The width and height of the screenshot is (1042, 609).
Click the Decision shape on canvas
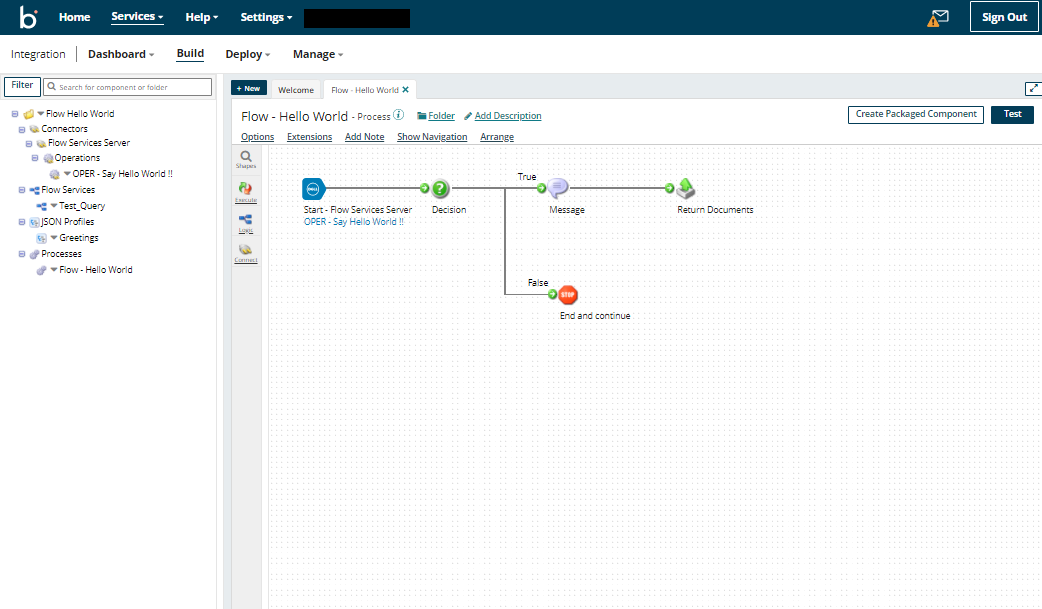click(441, 188)
